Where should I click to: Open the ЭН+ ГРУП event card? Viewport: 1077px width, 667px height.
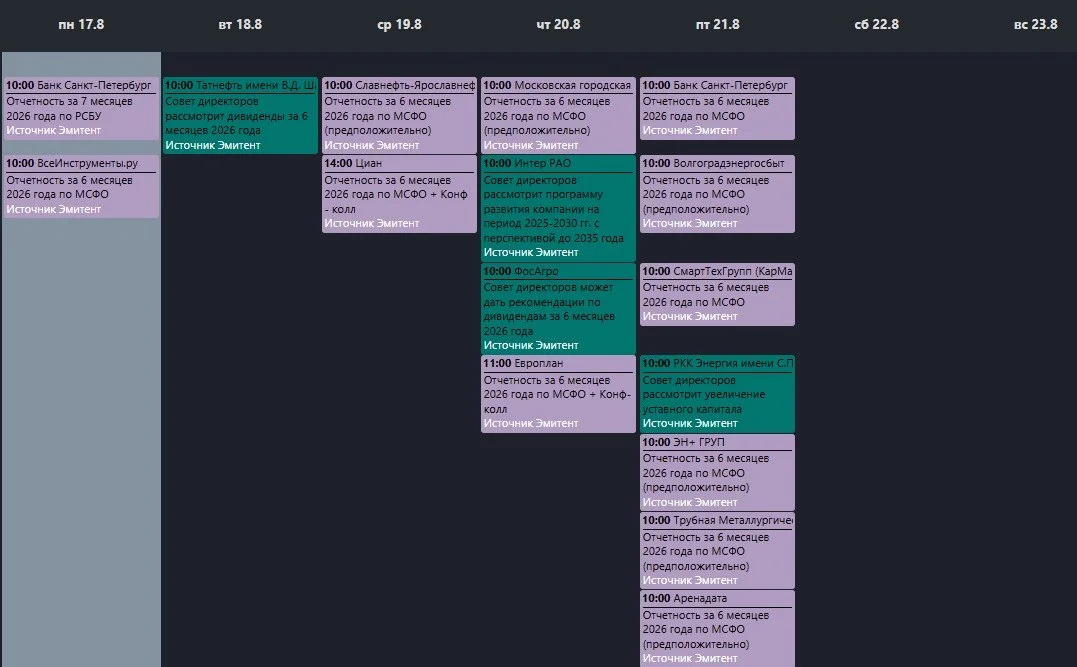[x=717, y=473]
